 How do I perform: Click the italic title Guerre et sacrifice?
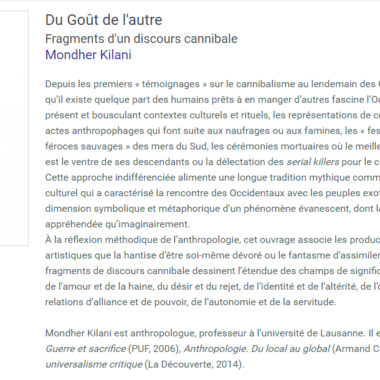click(x=85, y=349)
